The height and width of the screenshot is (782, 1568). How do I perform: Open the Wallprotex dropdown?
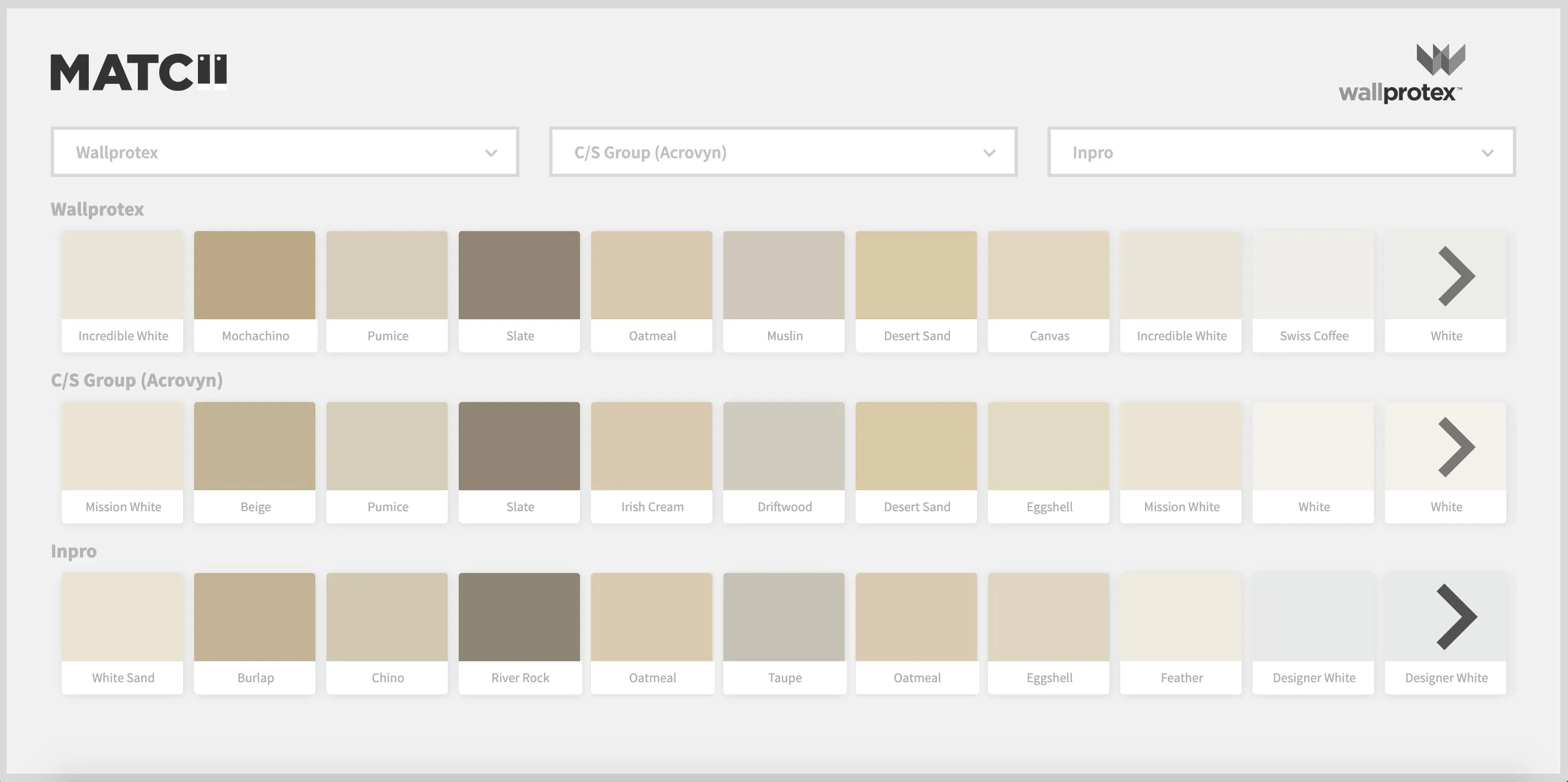[284, 152]
